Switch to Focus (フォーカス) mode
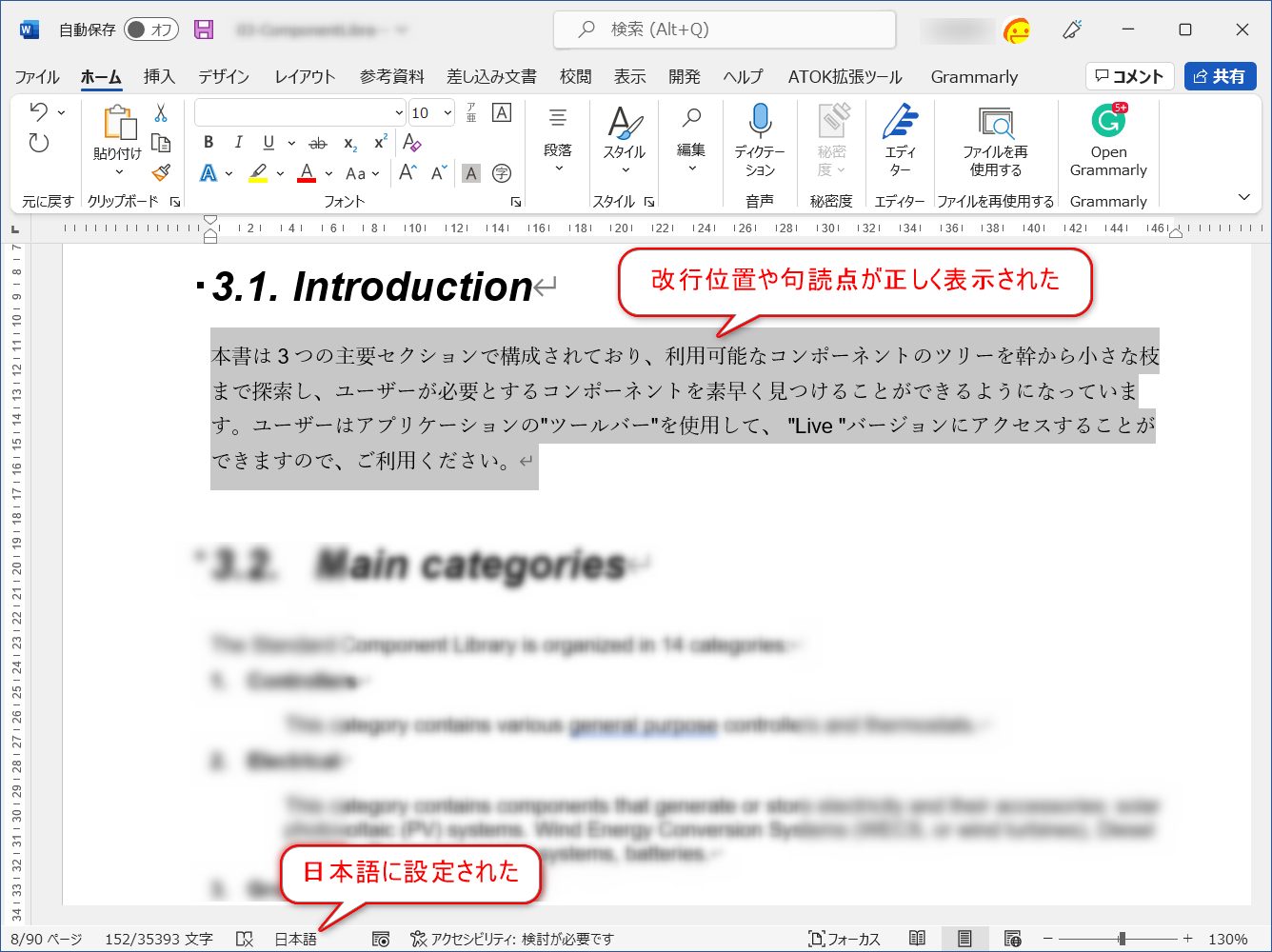This screenshot has width=1272, height=952. point(845,939)
